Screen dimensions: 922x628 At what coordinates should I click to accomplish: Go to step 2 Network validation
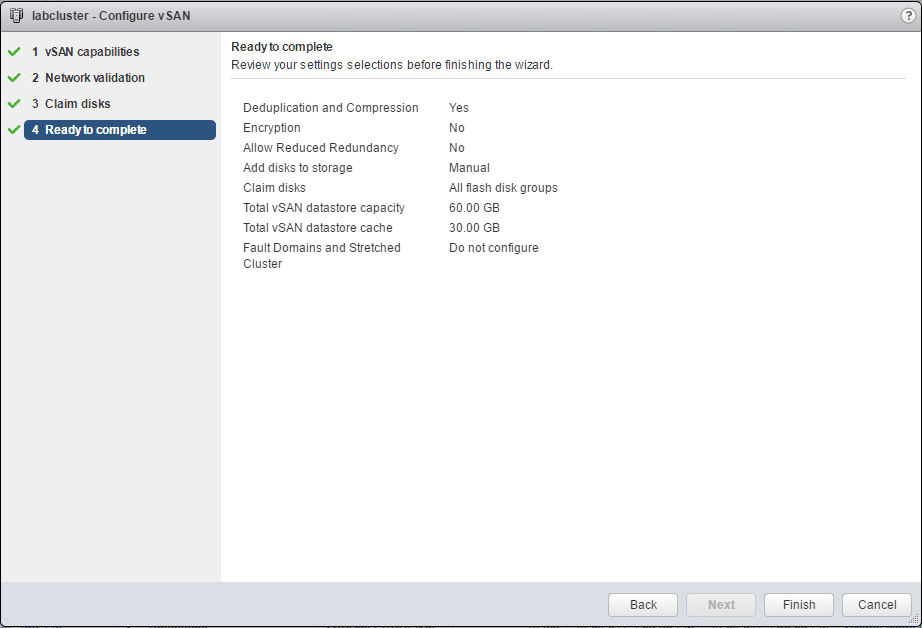[88, 78]
